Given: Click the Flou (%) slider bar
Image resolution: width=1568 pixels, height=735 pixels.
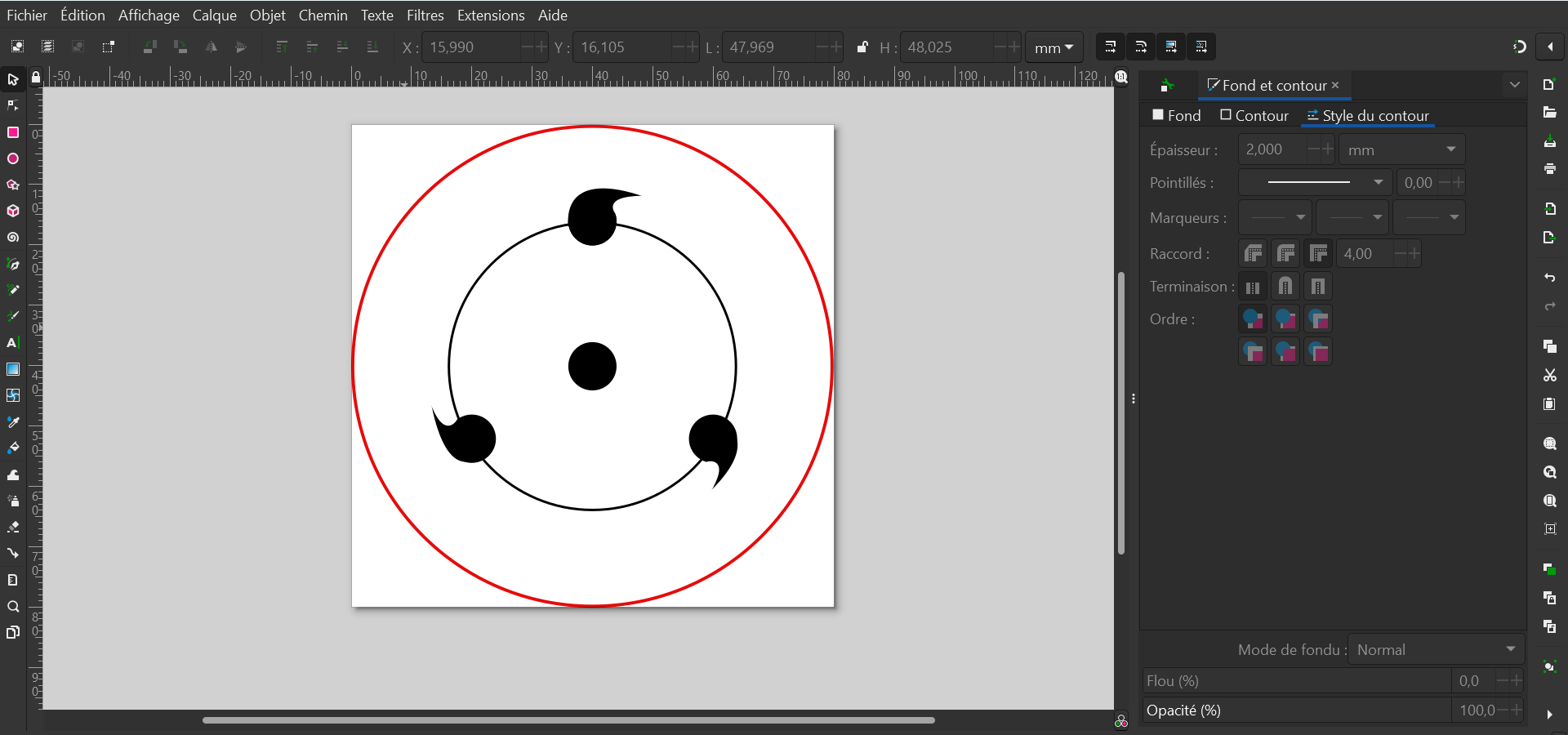Looking at the screenshot, I should (1296, 680).
